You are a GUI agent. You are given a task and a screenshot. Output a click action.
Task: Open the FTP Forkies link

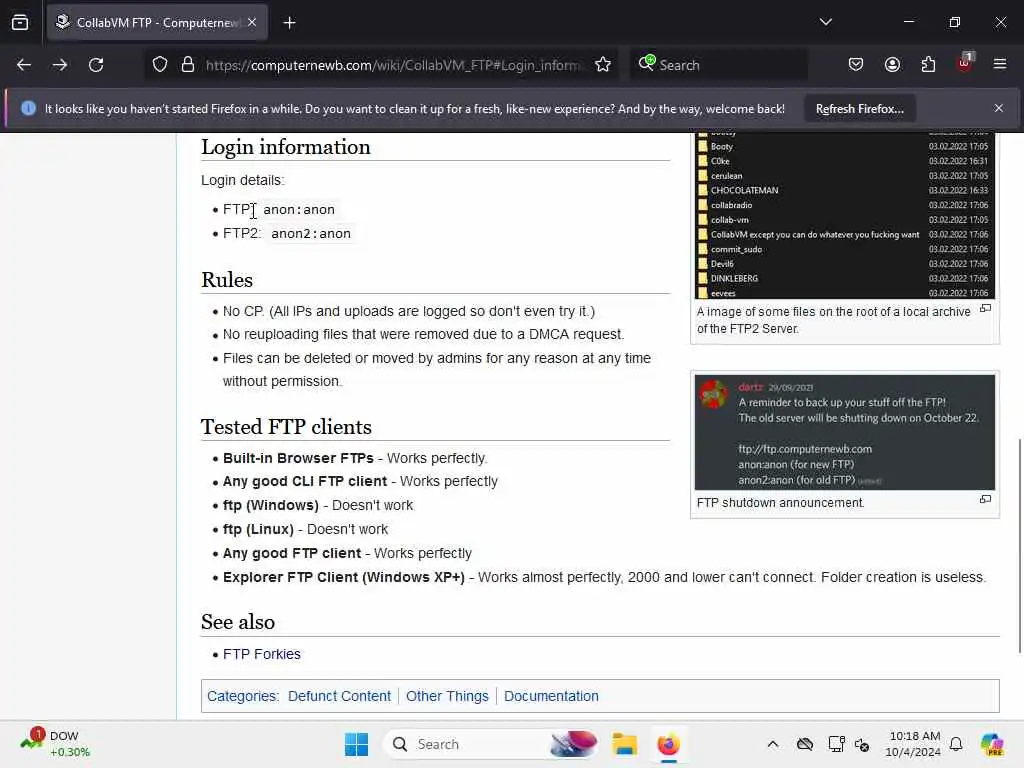(262, 654)
